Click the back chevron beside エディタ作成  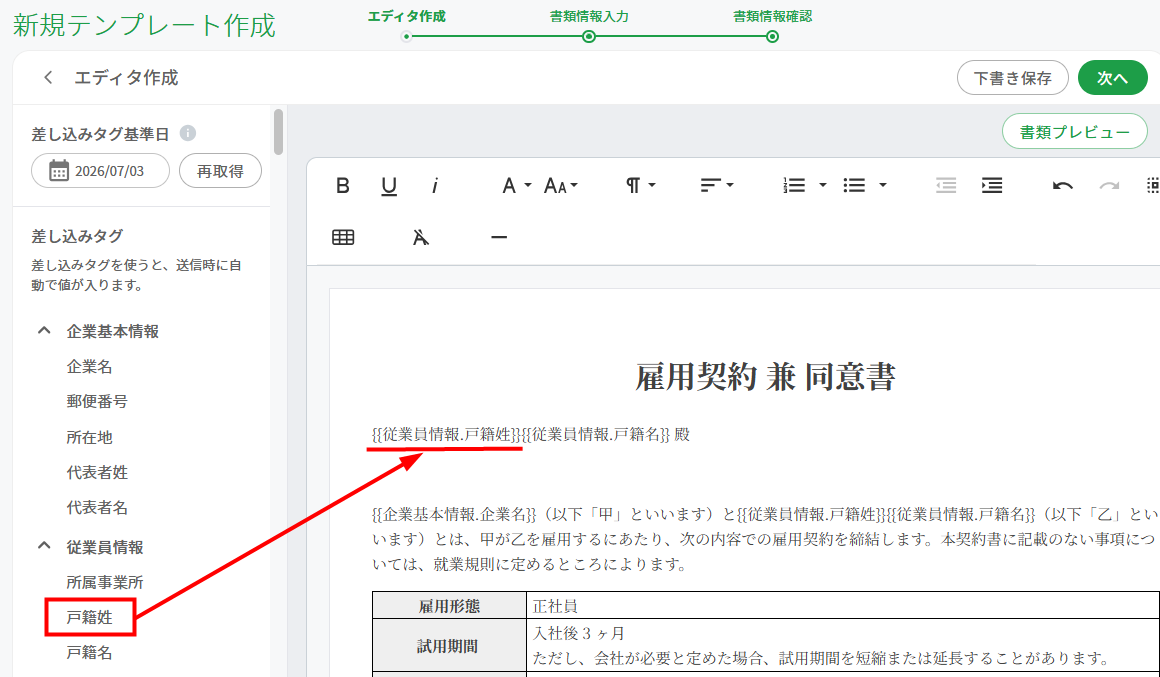point(48,78)
